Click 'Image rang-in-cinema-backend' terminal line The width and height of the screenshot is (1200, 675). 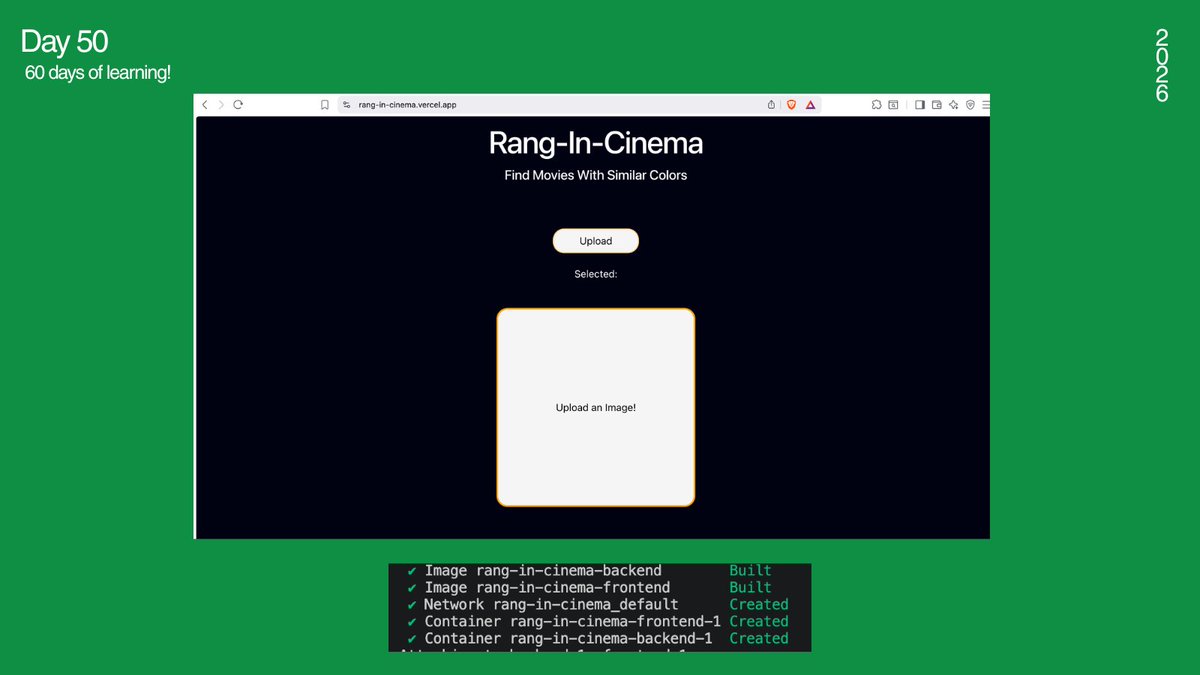543,571
